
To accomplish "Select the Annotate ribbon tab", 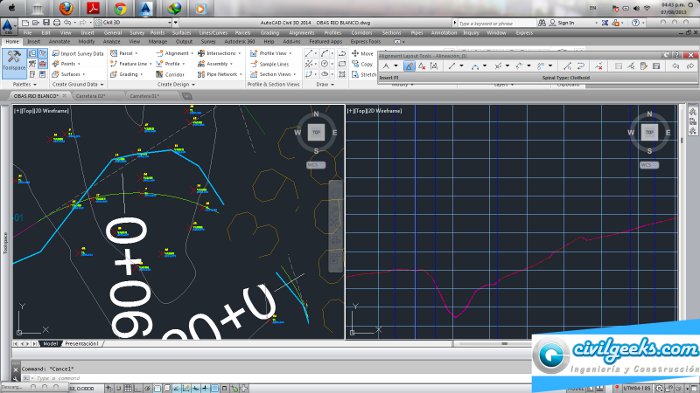I will pyautogui.click(x=59, y=42).
